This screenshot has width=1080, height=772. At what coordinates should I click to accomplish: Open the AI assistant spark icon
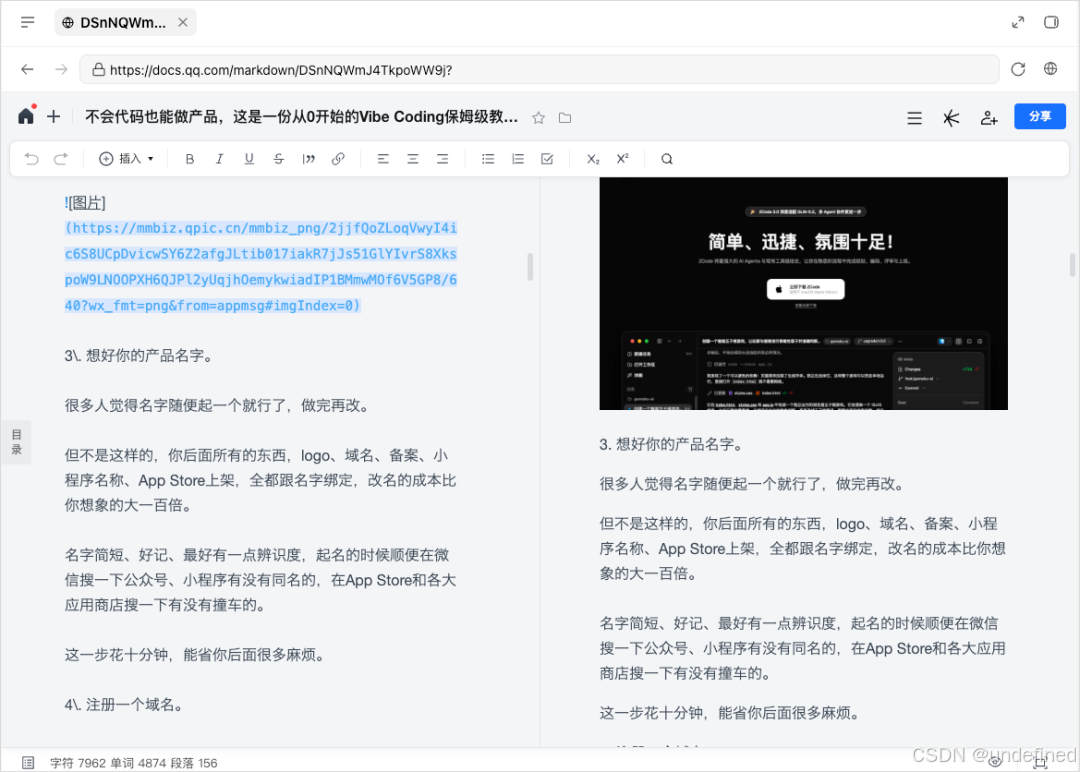tap(951, 118)
